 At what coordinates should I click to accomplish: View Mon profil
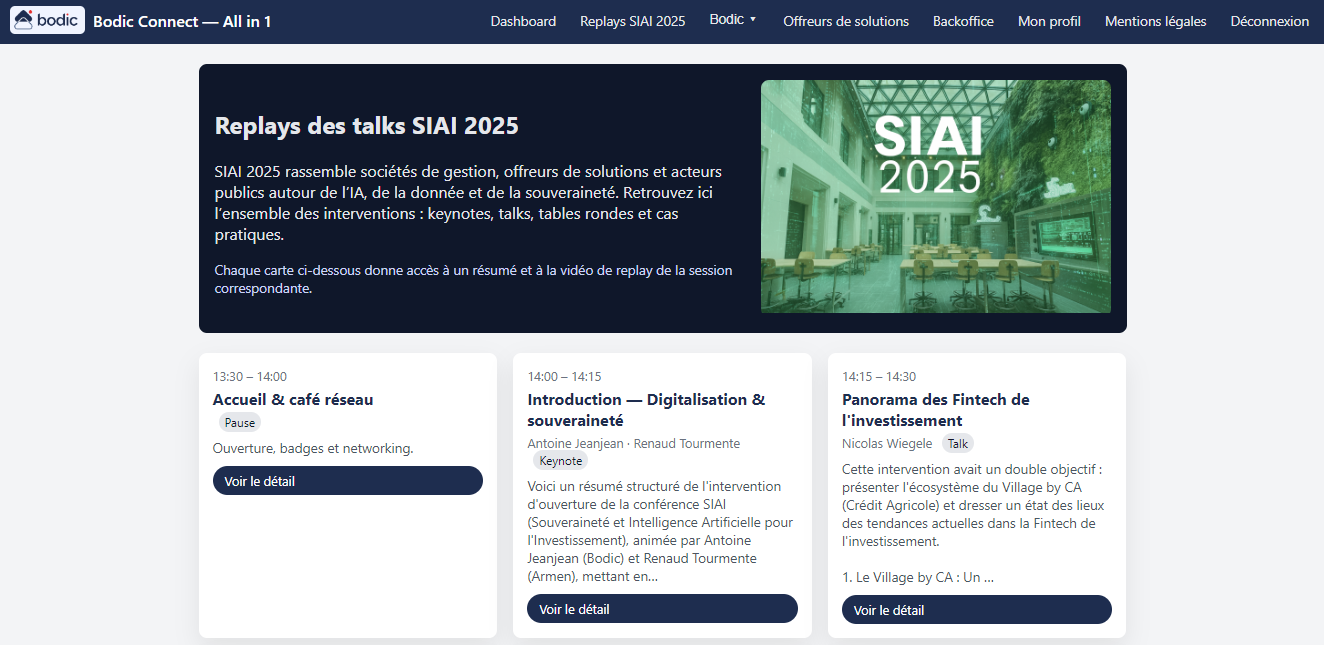click(1049, 20)
